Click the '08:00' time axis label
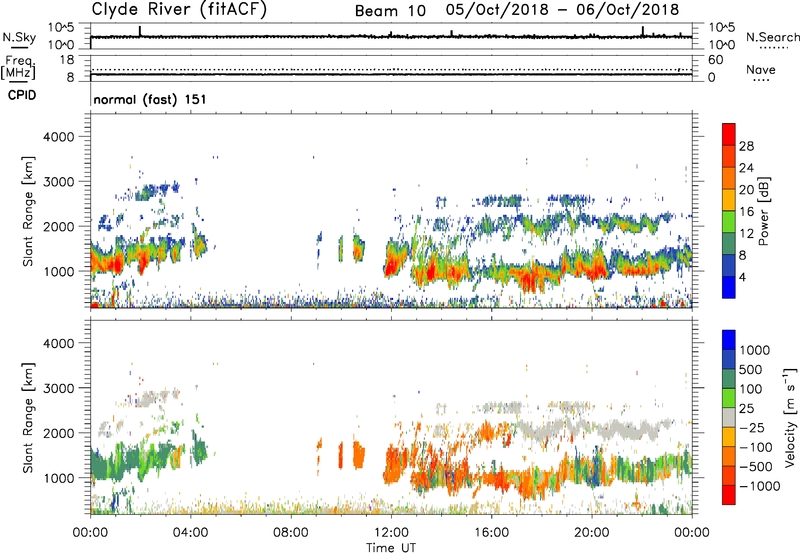 pyautogui.click(x=291, y=533)
